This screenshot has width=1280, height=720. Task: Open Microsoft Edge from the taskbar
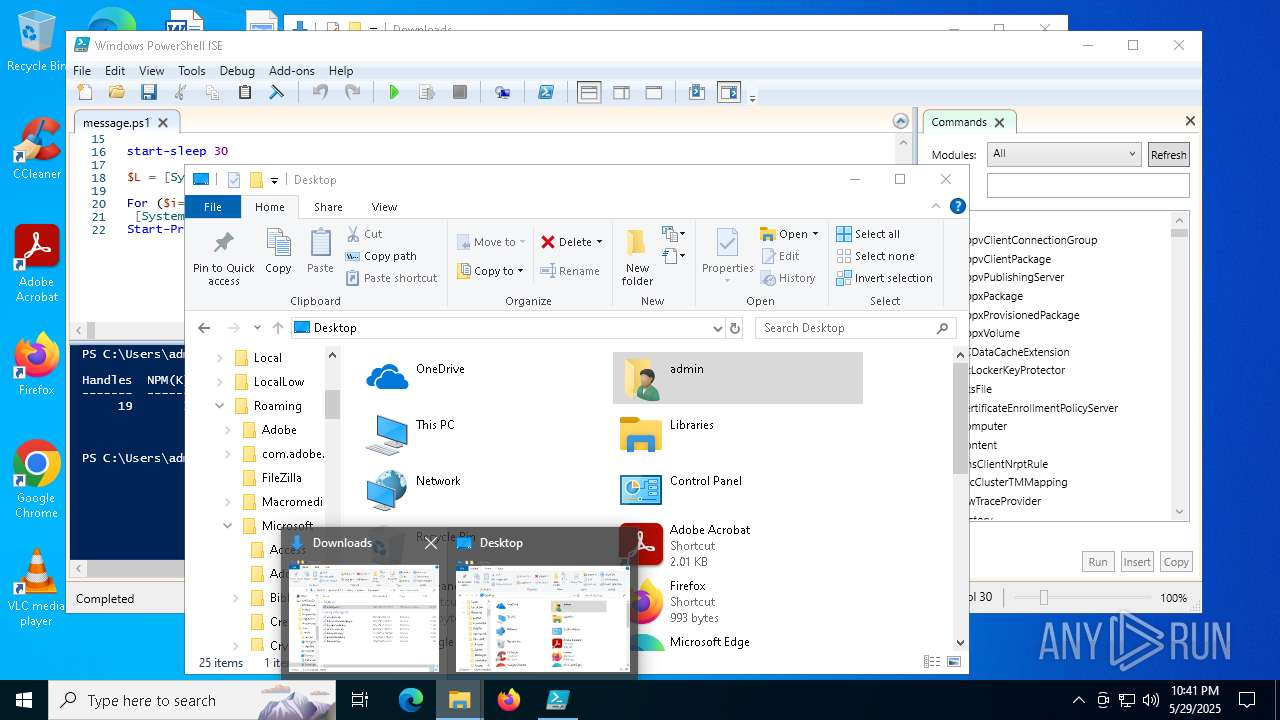tap(411, 700)
